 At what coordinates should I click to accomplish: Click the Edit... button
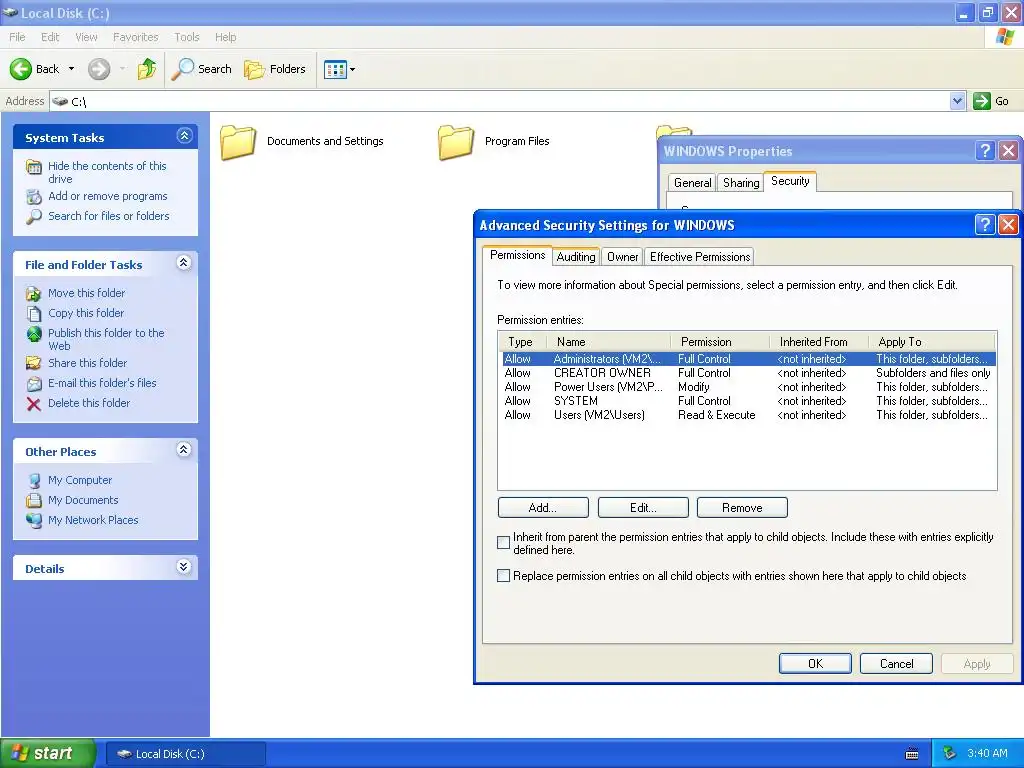click(643, 507)
